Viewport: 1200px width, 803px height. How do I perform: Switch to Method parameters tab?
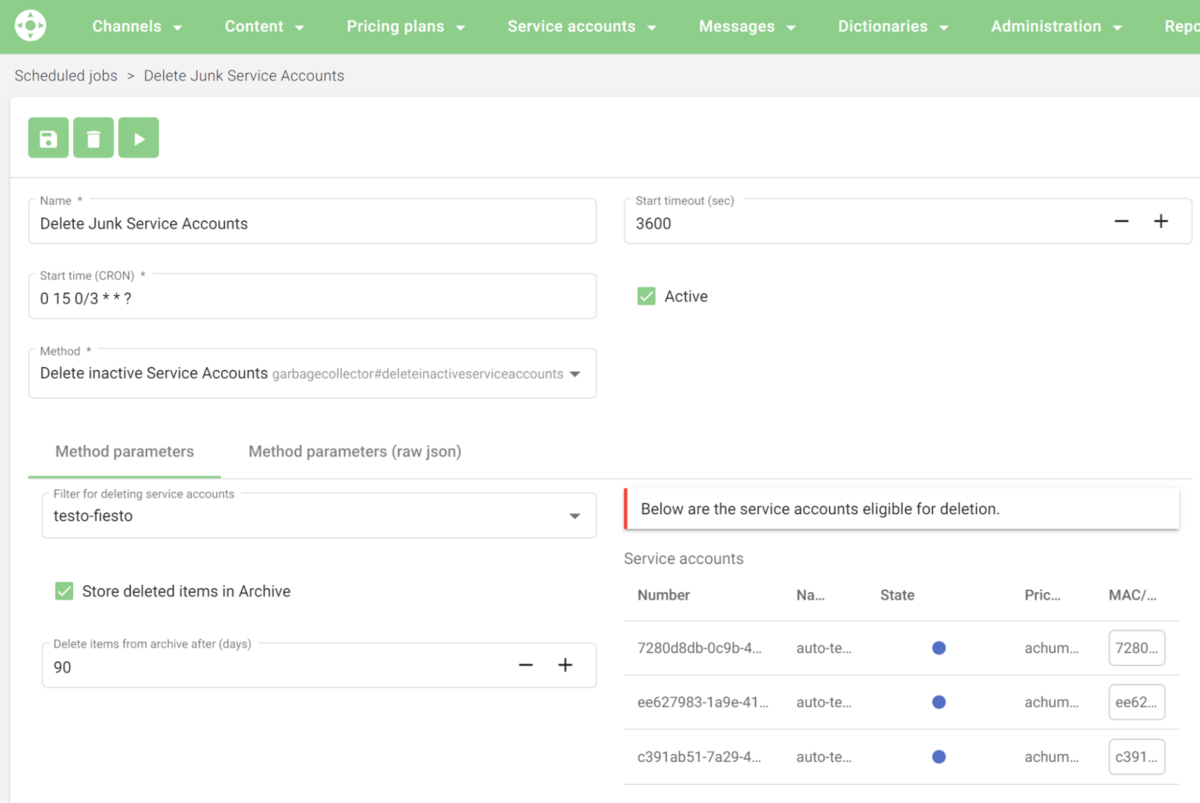(125, 451)
